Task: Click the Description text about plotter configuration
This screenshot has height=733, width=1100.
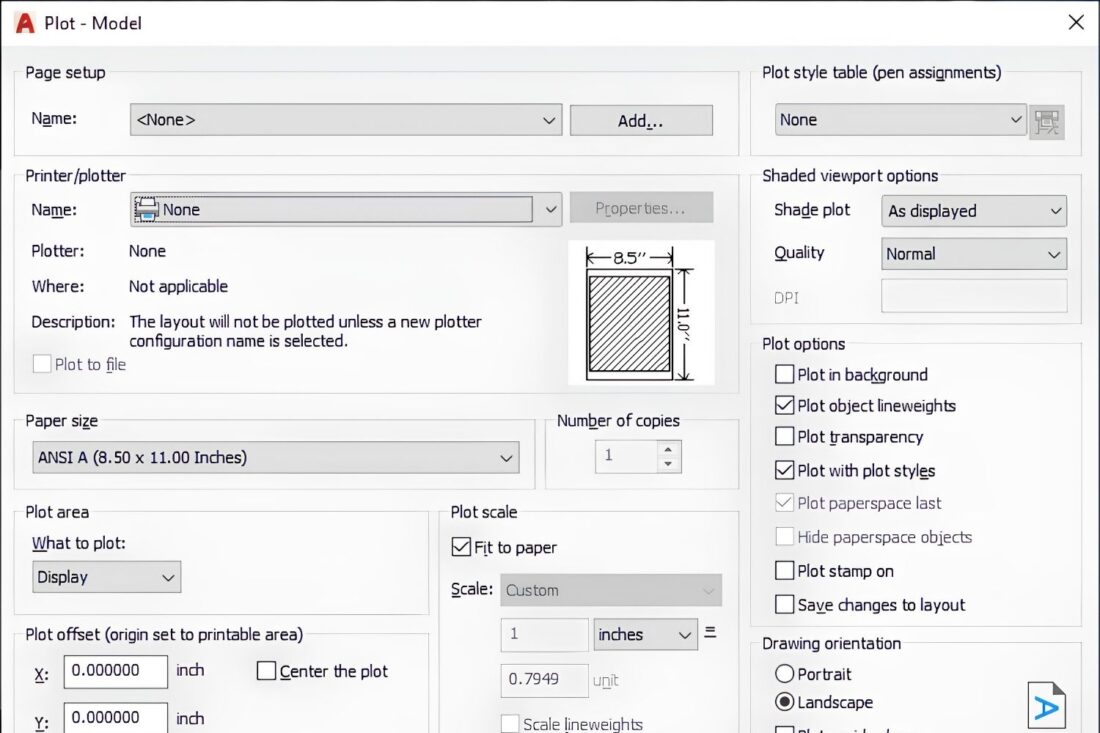Action: click(305, 331)
